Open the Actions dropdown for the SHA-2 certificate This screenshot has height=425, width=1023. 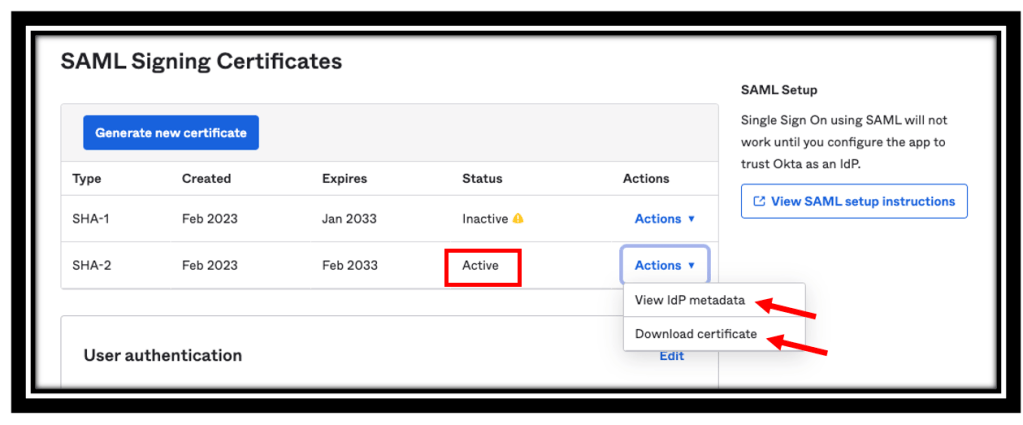664,265
